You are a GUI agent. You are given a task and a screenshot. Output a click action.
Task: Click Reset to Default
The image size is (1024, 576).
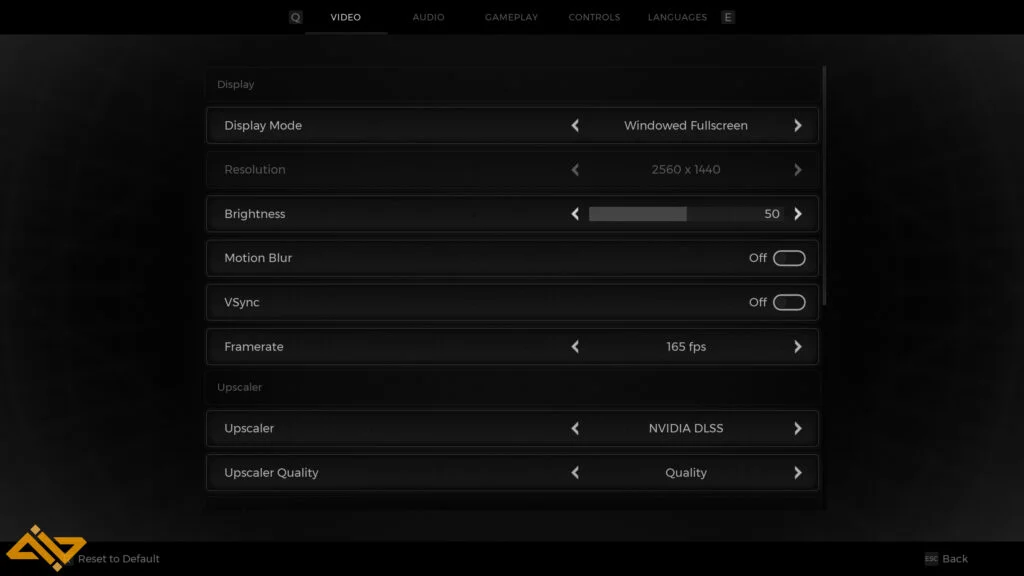click(118, 559)
